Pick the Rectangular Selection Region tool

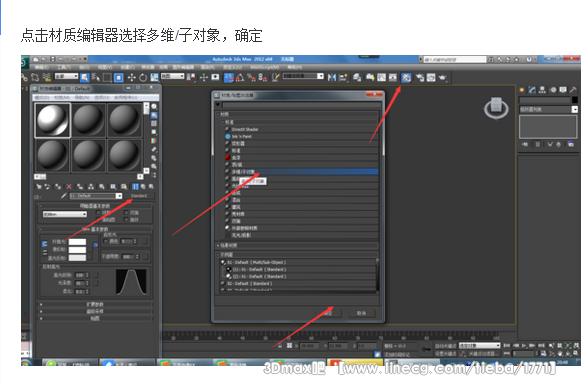pyautogui.click(x=107, y=77)
